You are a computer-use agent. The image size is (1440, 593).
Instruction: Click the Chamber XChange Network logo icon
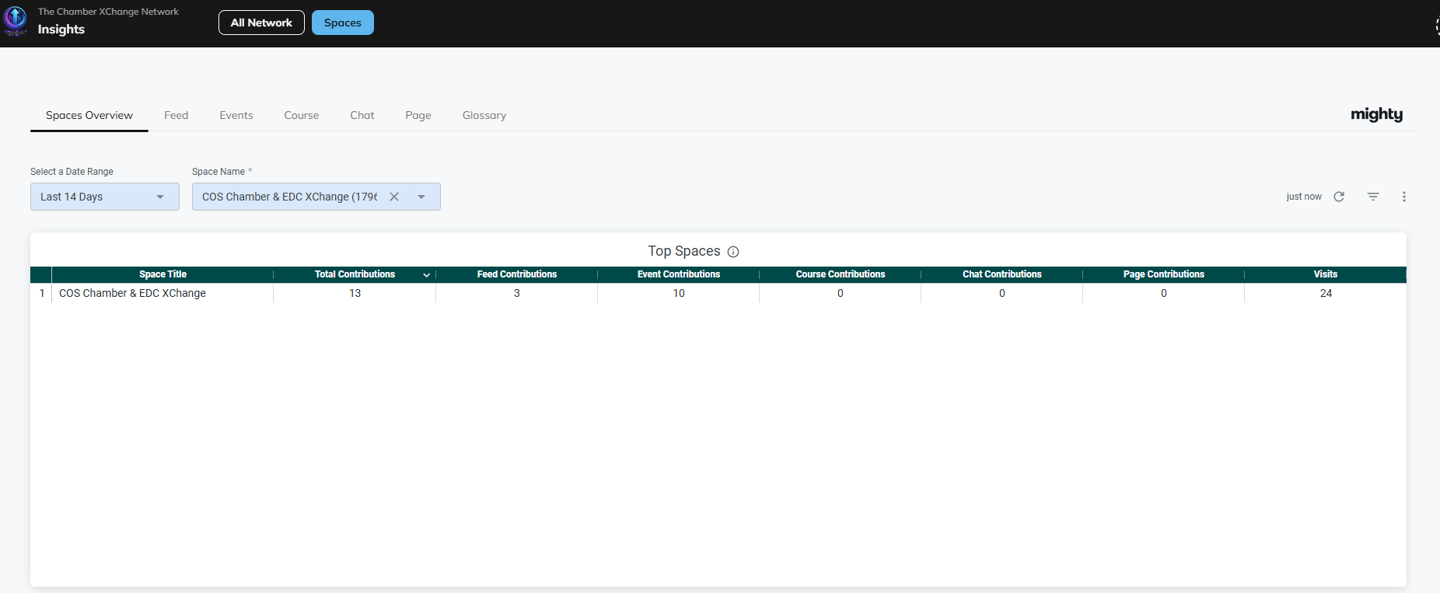point(15,20)
